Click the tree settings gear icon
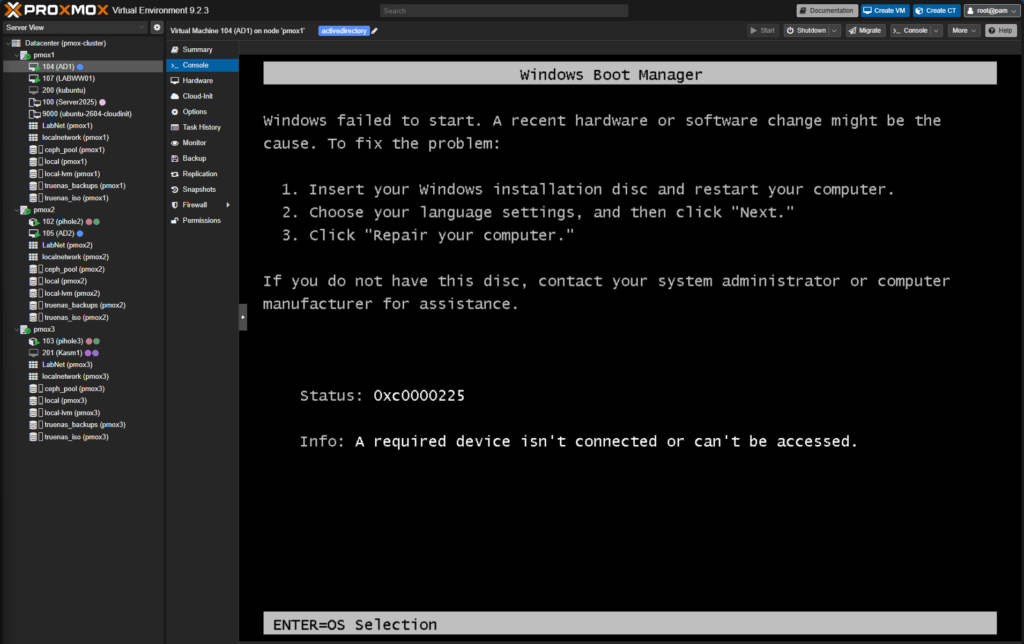 tap(157, 27)
